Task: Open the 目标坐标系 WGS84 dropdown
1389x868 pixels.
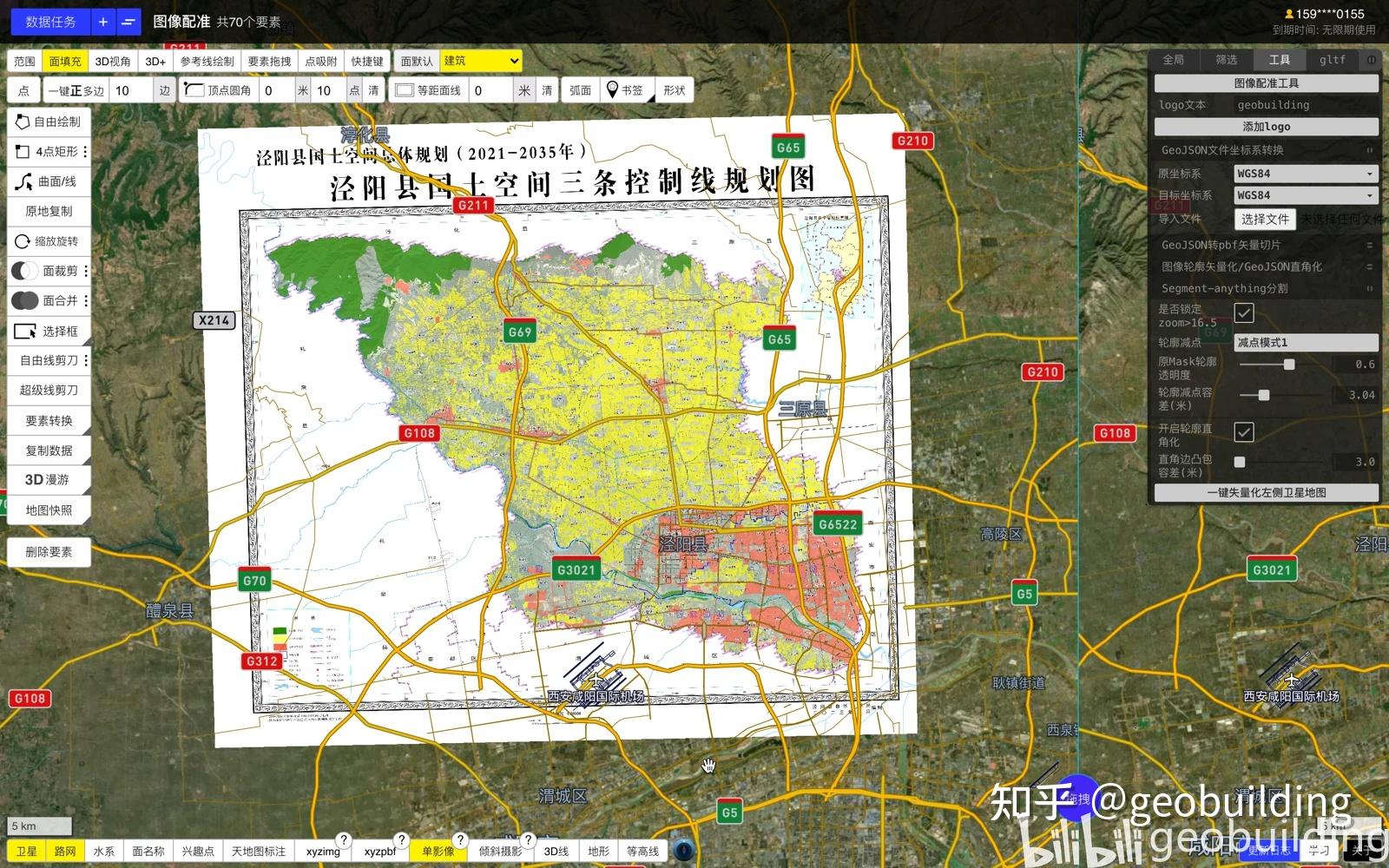Action: point(1306,194)
